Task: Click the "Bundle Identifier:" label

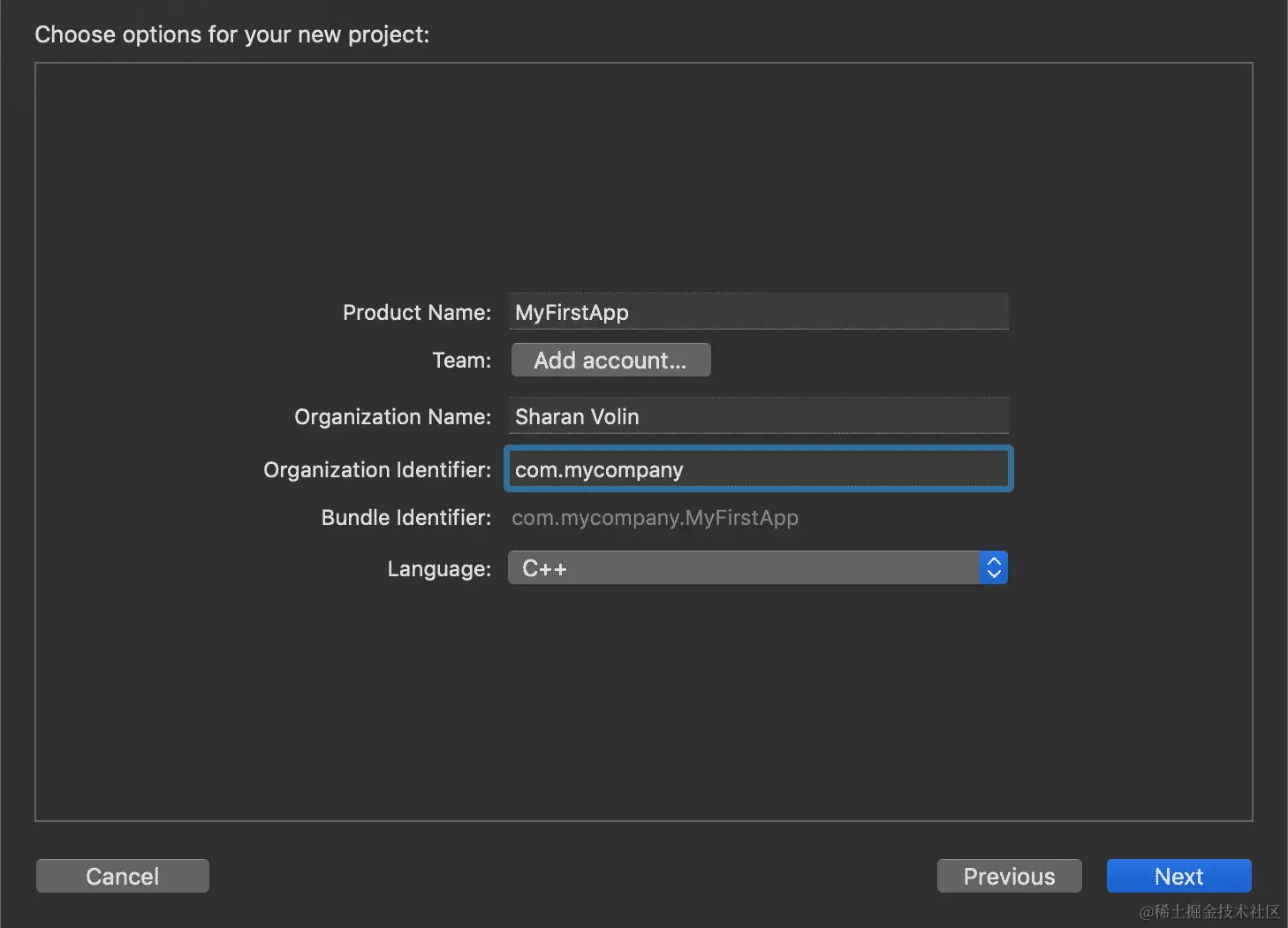Action: [405, 518]
